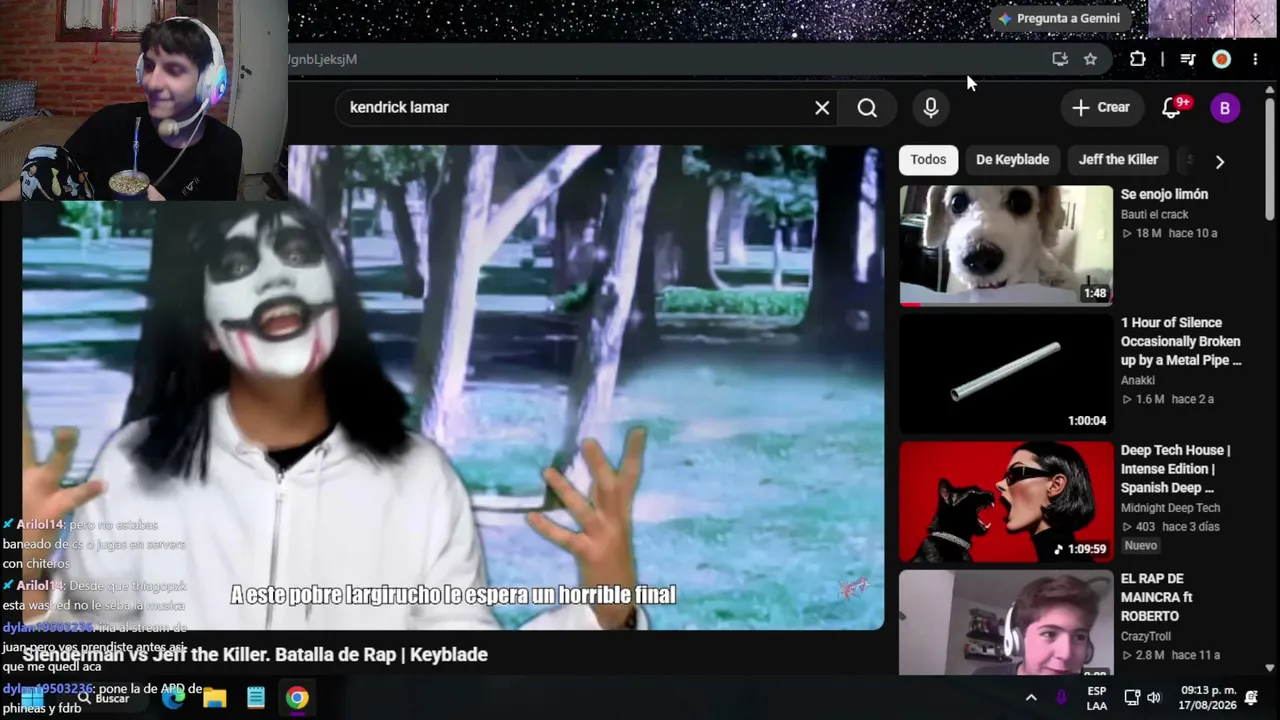Open the Chrome extensions puzzle icon
1280x720 pixels.
pyautogui.click(x=1137, y=59)
